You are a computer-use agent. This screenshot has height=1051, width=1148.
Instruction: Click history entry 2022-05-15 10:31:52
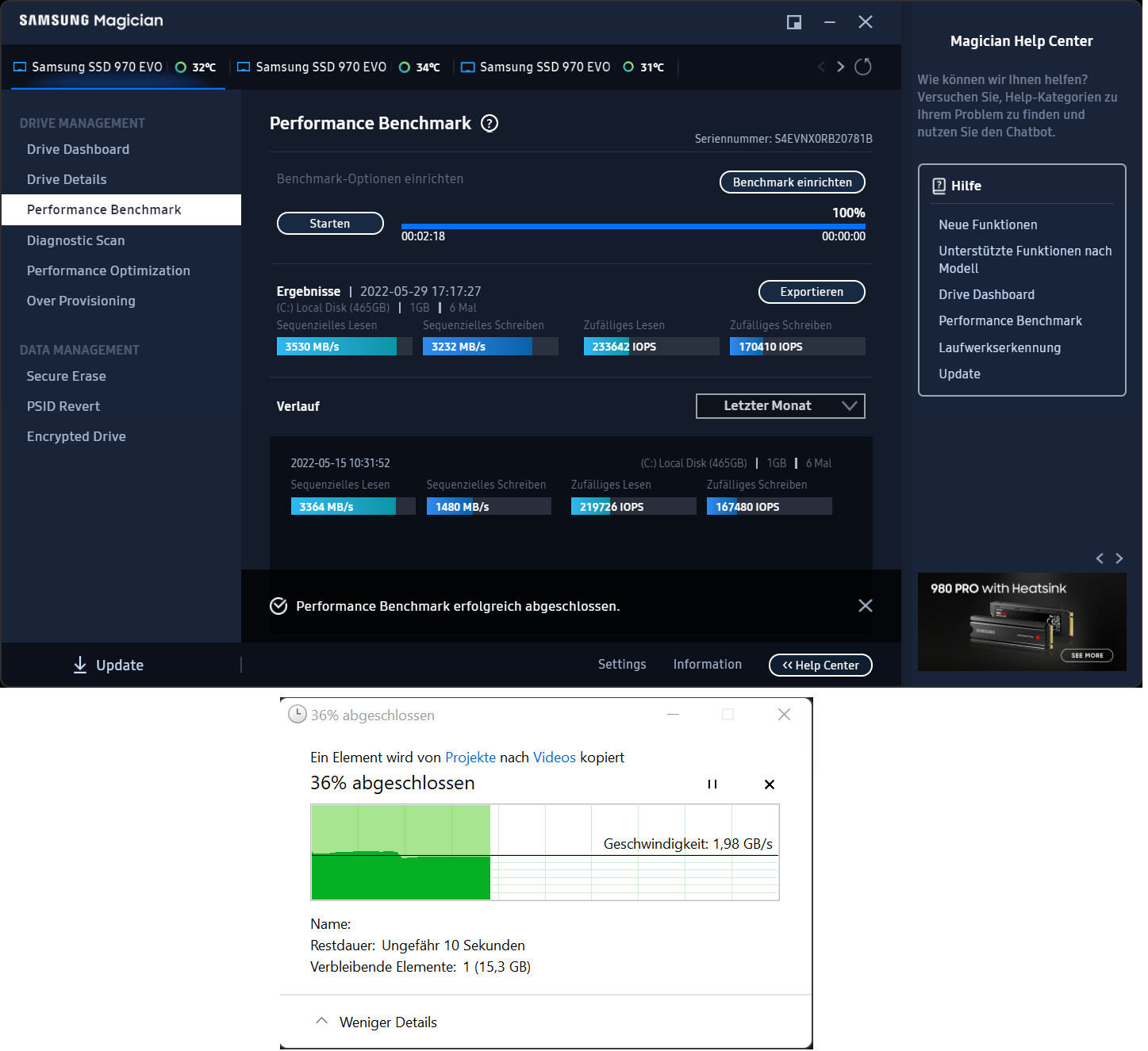[x=340, y=463]
